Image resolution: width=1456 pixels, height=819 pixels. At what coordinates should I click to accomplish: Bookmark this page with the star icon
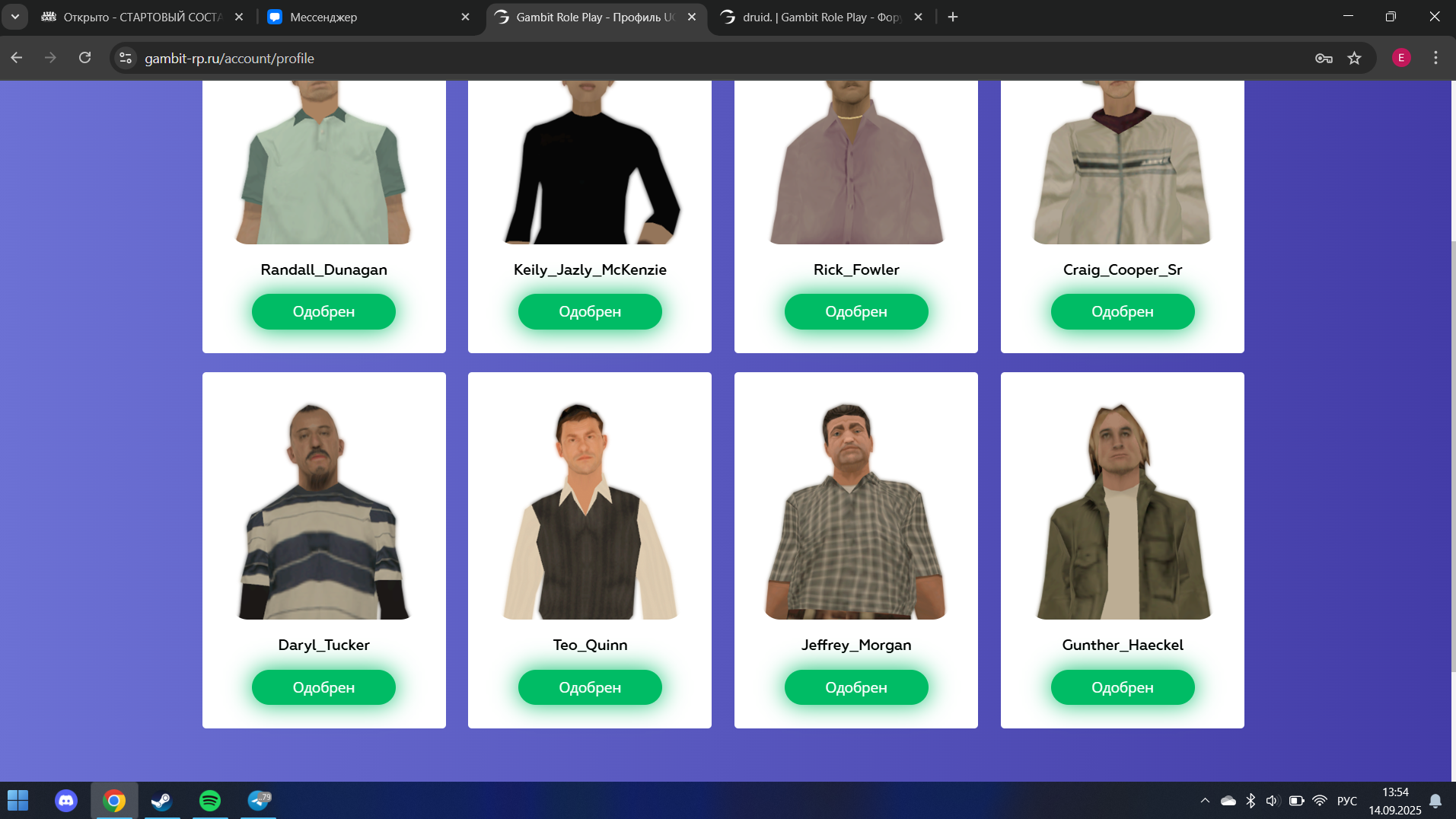1354,58
